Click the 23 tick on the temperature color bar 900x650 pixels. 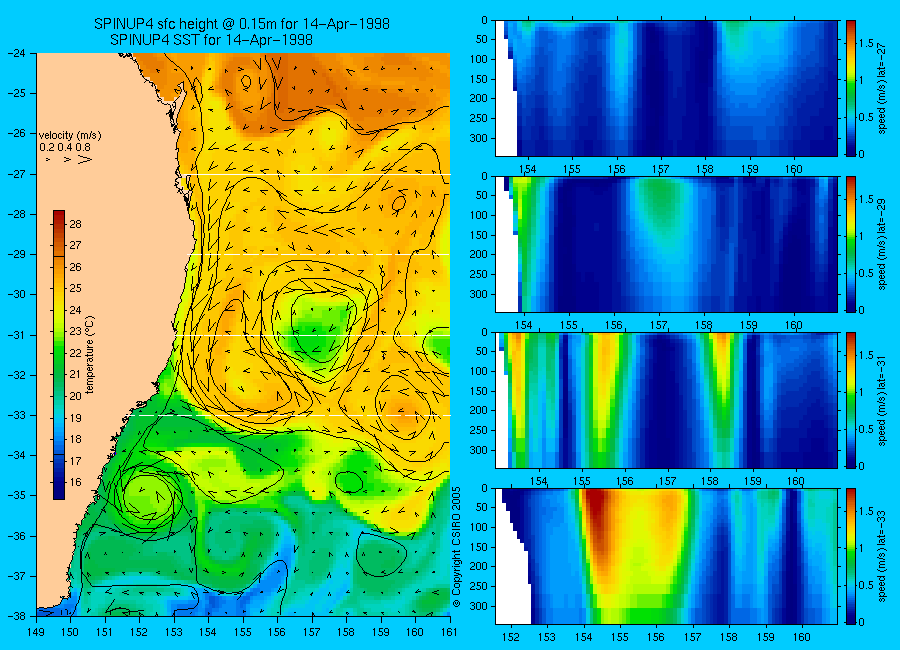(x=75, y=331)
